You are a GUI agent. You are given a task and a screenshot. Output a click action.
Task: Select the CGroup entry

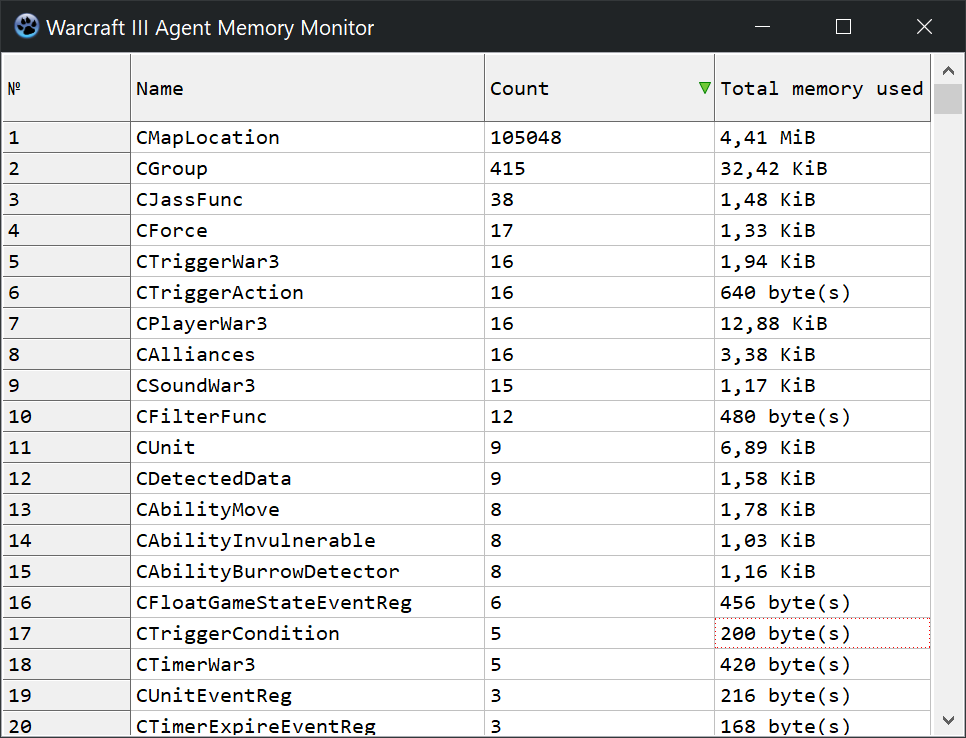click(x=171, y=169)
